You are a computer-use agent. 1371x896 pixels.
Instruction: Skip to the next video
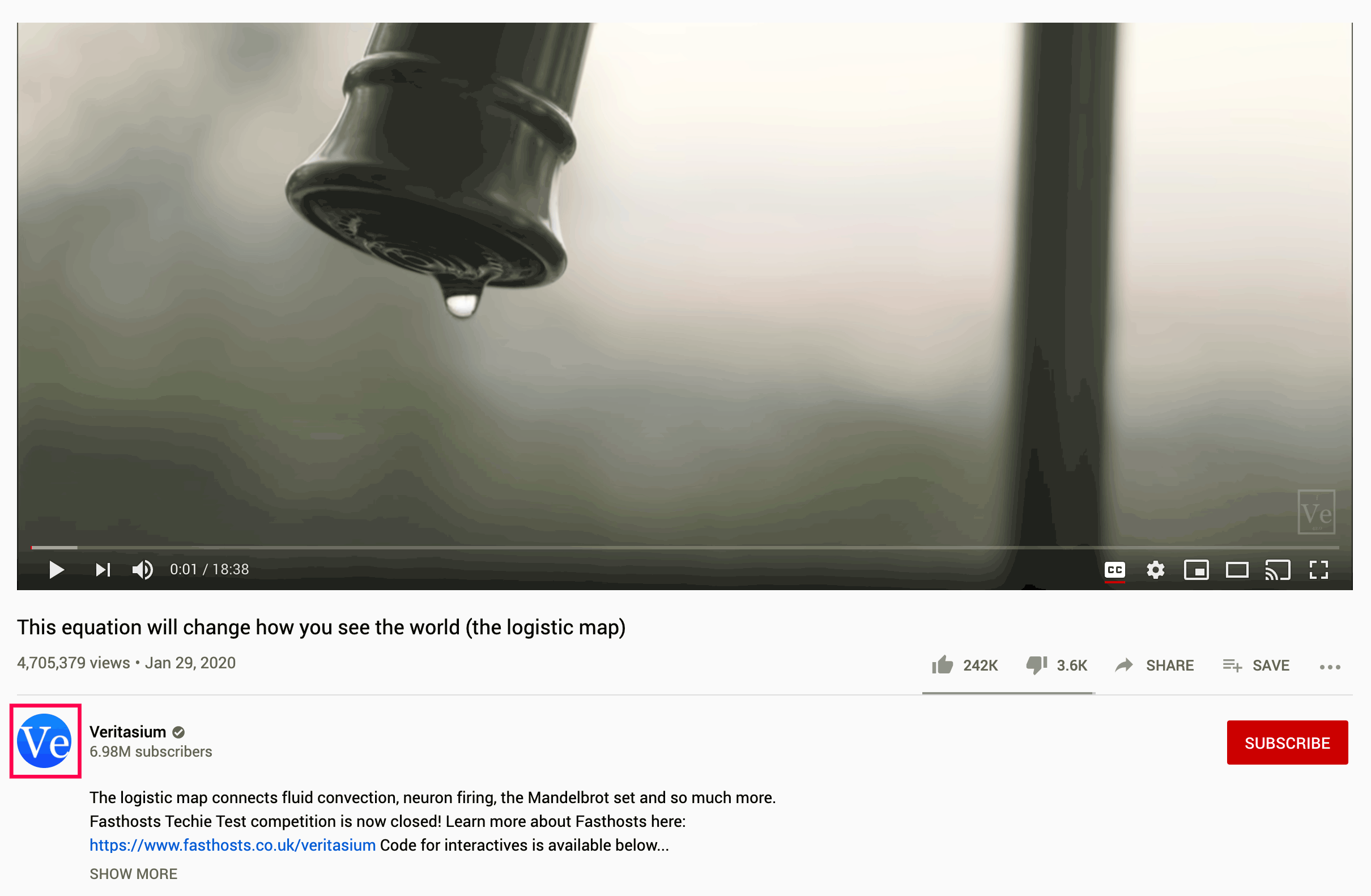pos(103,570)
